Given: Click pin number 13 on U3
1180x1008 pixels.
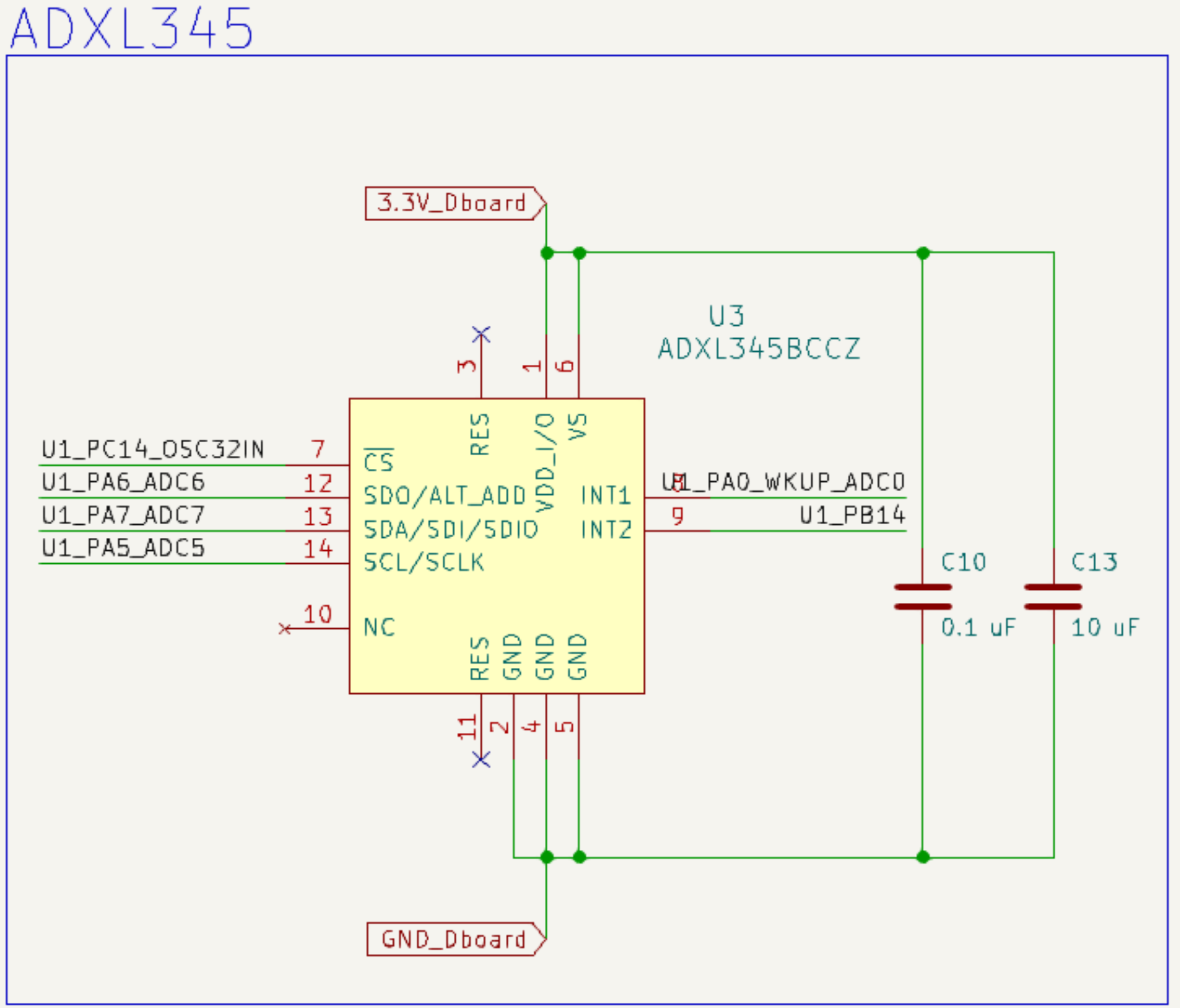Looking at the screenshot, I should [x=318, y=516].
